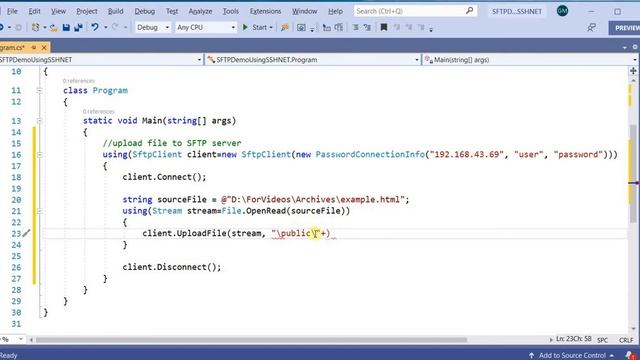The height and width of the screenshot is (360, 640).
Task: Open the account avatar in title bar
Action: tap(562, 11)
